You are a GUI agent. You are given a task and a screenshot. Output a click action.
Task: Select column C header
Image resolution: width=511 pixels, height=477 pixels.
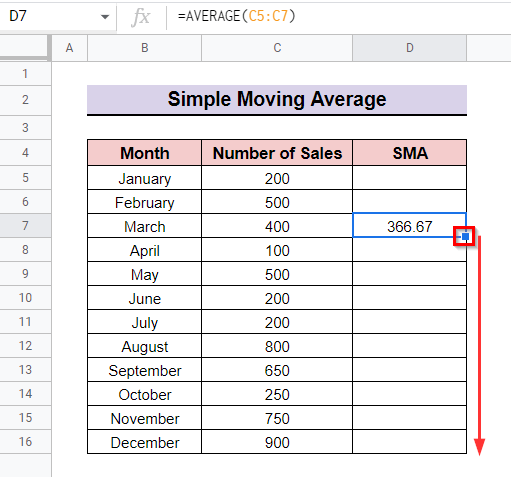277,48
